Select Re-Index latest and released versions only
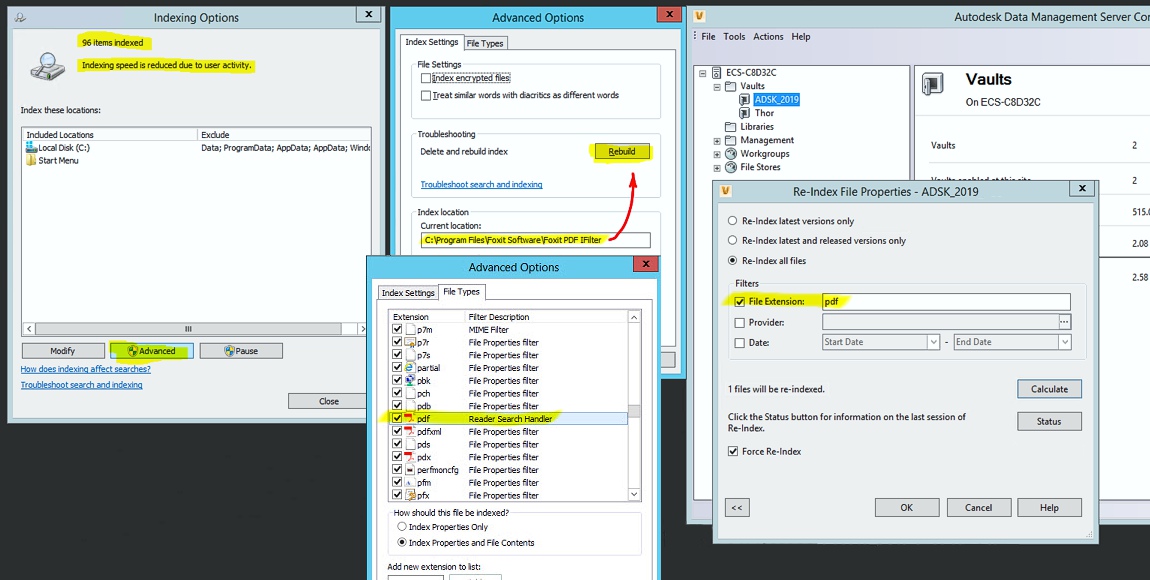1150x580 pixels. [732, 241]
